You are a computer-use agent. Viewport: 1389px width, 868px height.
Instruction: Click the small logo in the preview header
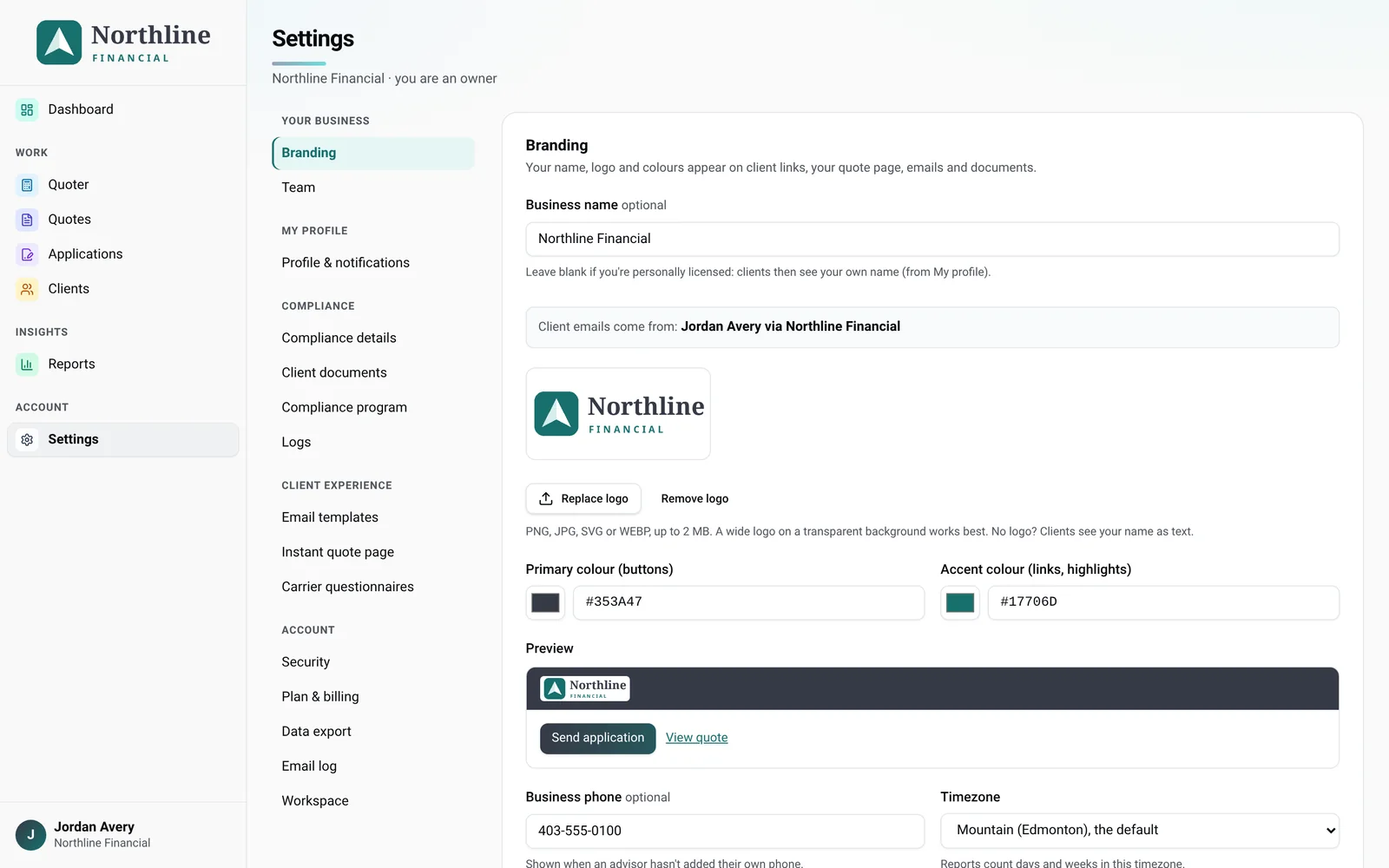585,688
